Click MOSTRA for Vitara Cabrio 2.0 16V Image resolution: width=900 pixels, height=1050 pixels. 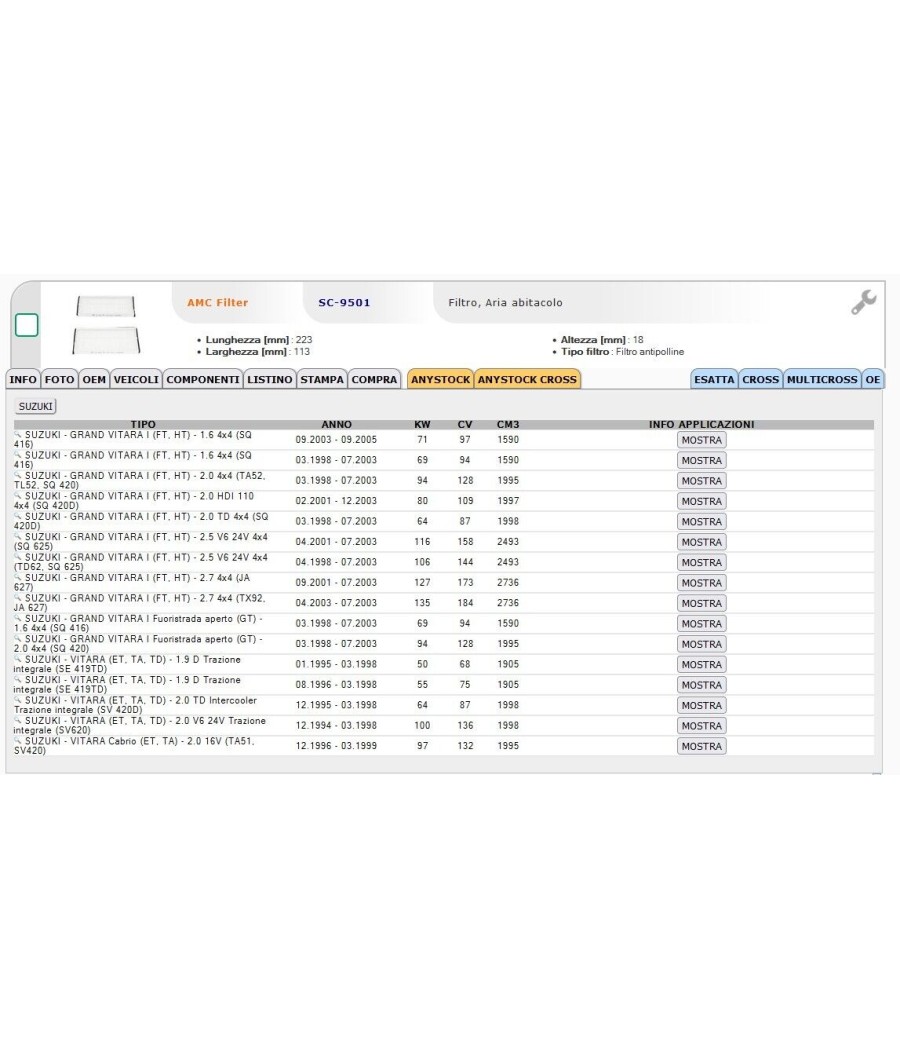(x=702, y=747)
